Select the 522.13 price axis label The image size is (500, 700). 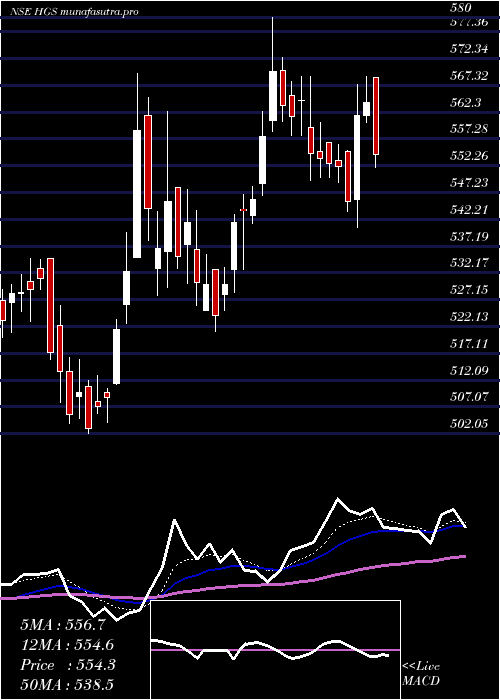click(469, 317)
